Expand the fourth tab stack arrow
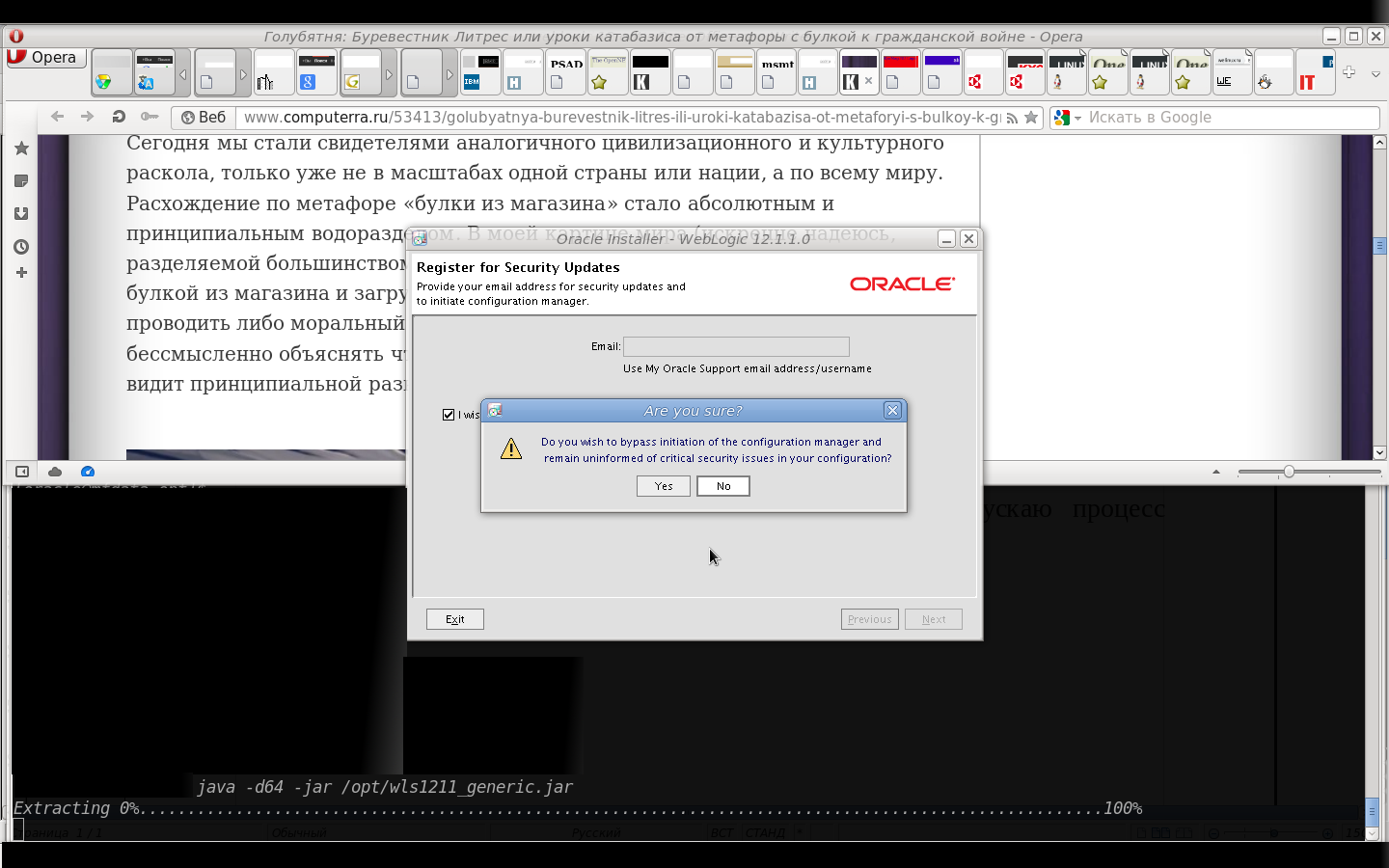The width and height of the screenshot is (1389, 868). [449, 74]
